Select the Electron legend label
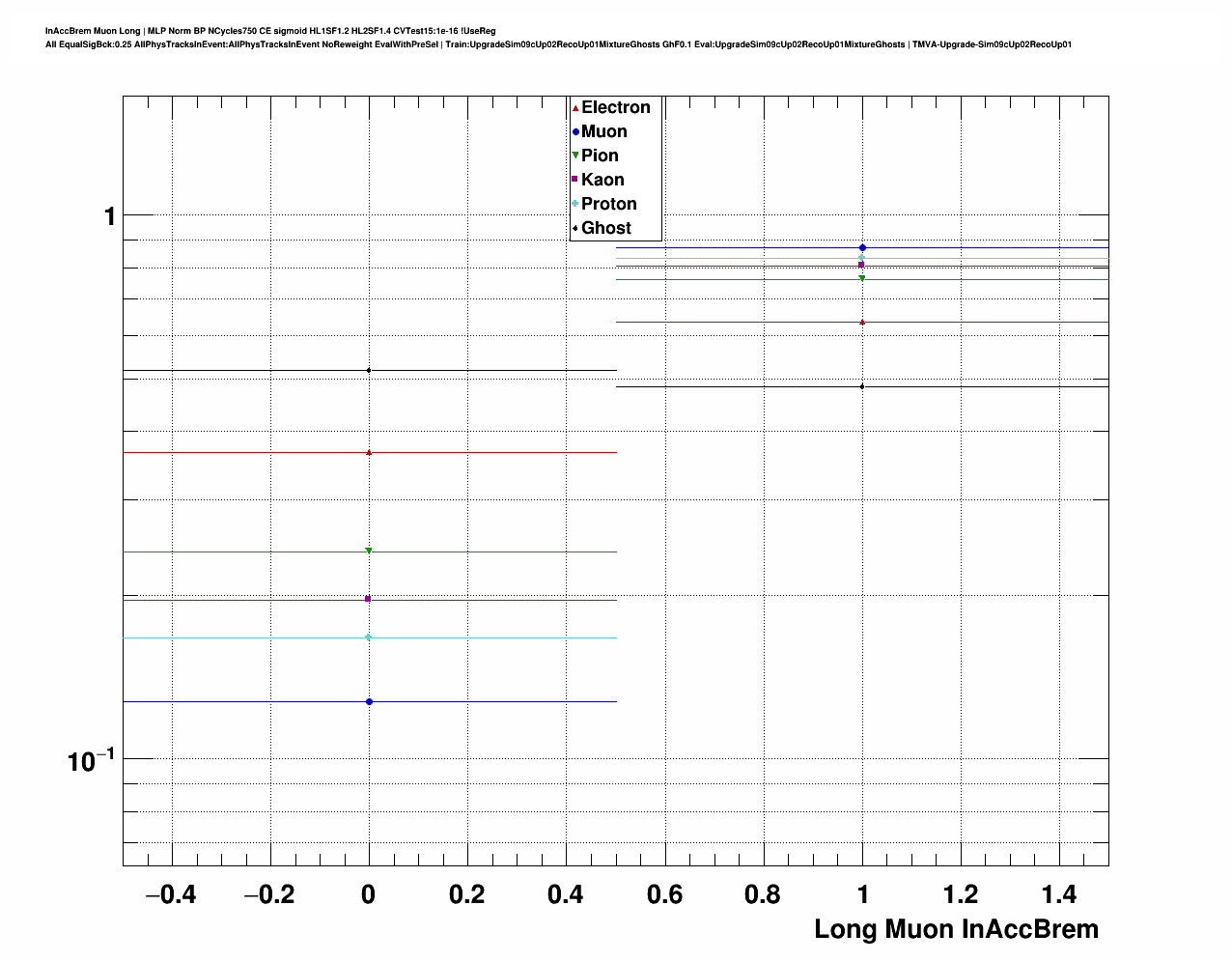The width and height of the screenshot is (1232, 962). (x=615, y=107)
